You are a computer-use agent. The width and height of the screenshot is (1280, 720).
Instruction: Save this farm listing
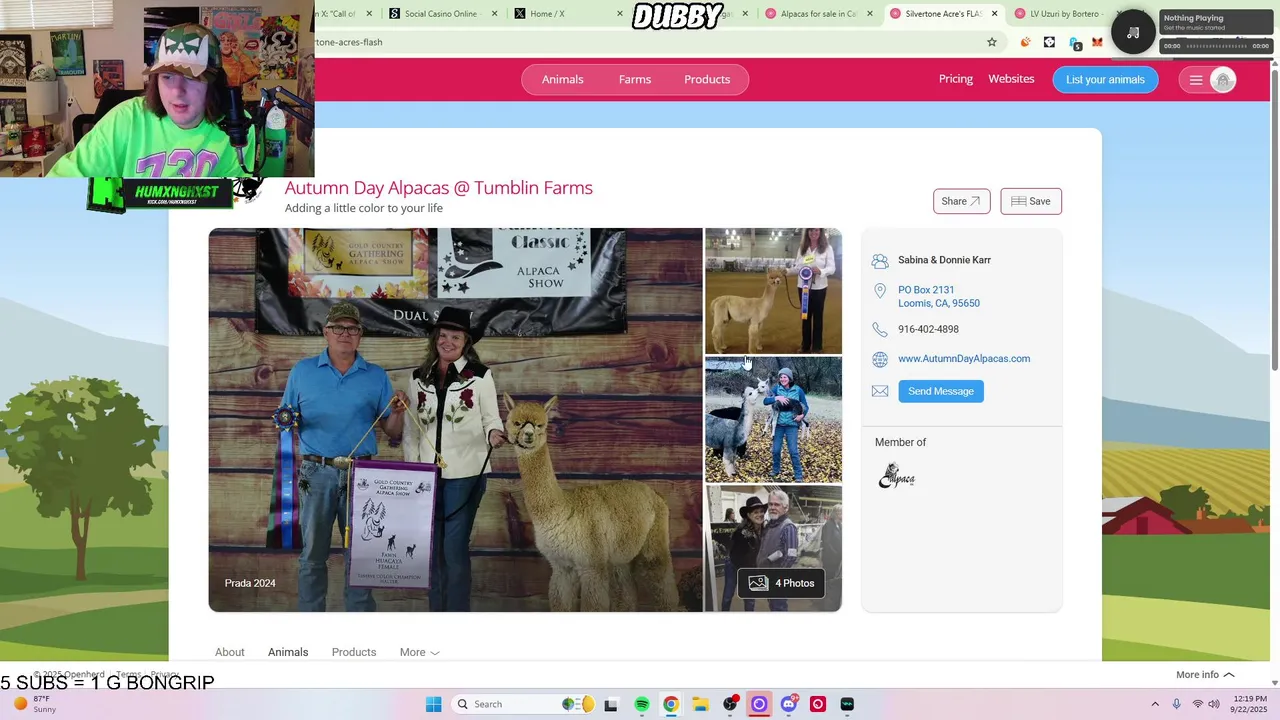coord(1031,201)
